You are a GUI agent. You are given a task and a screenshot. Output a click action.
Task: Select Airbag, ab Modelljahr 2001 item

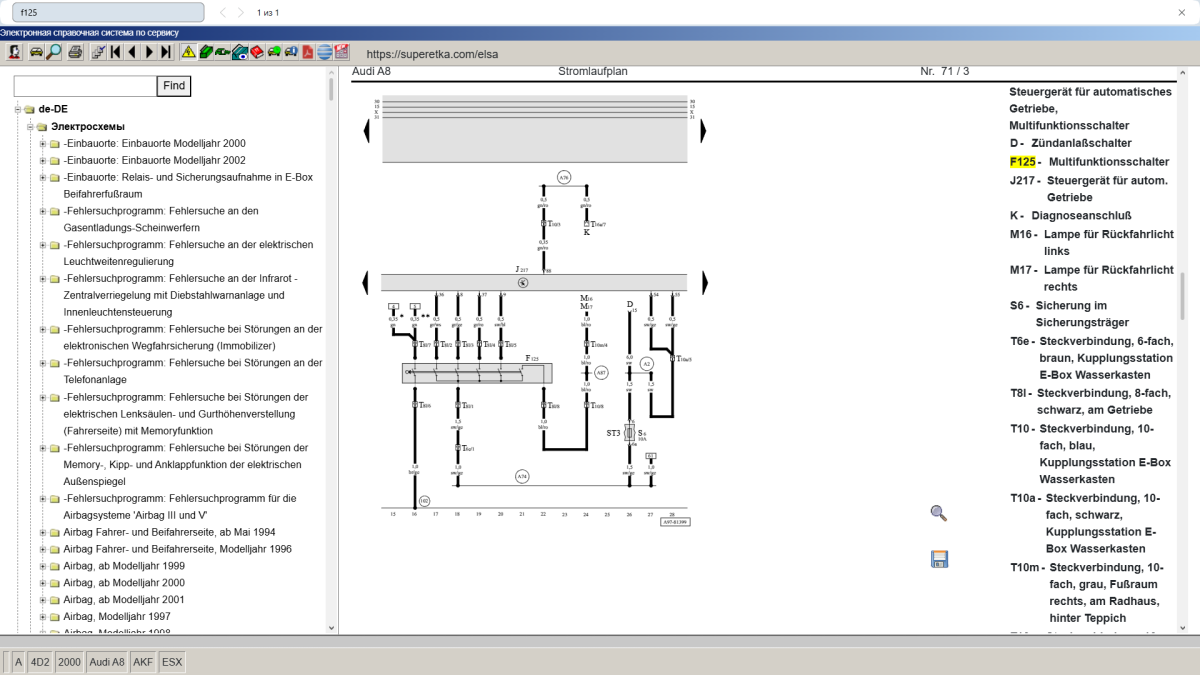124,600
